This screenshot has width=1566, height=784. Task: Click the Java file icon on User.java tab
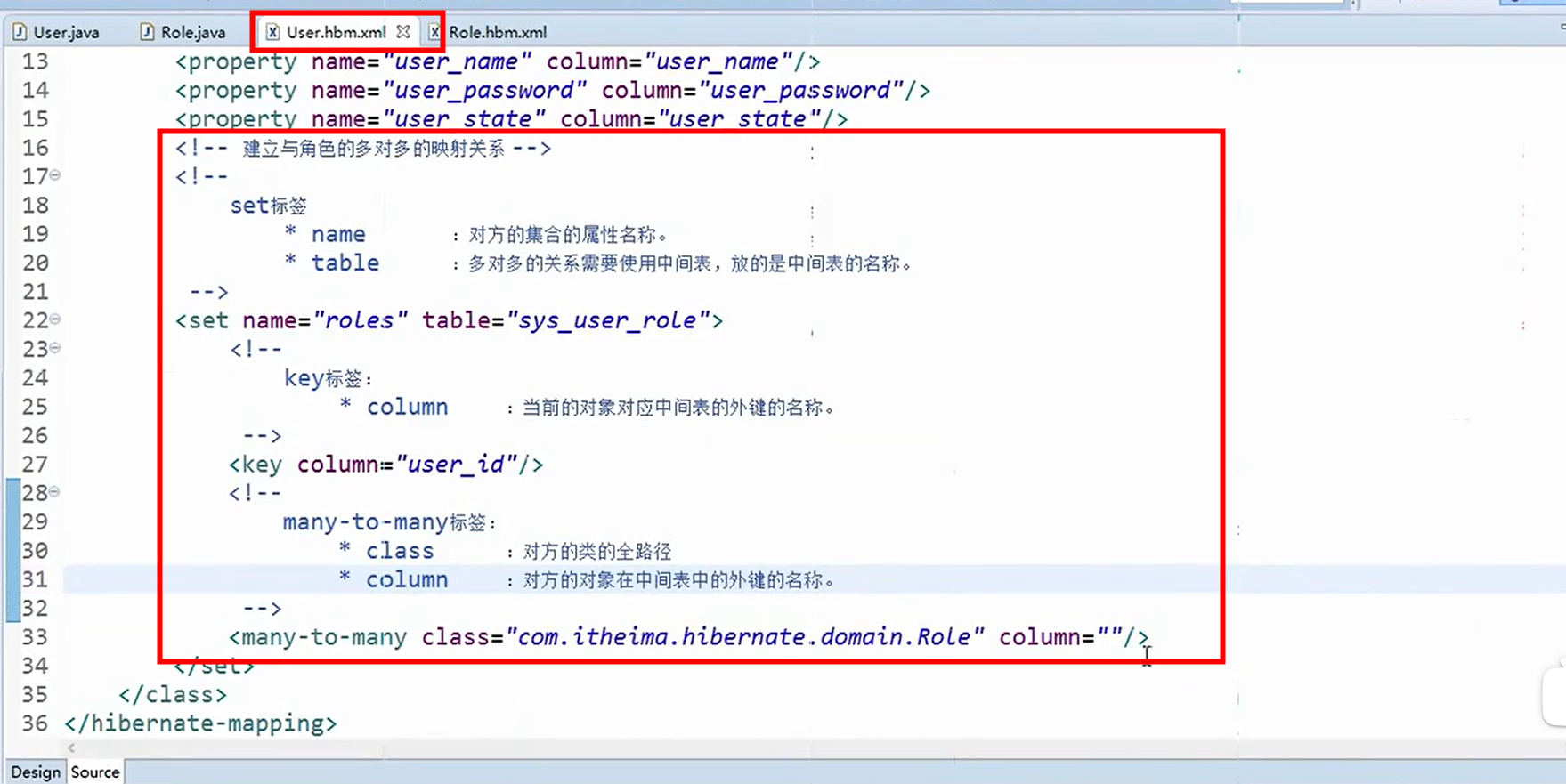coord(20,32)
